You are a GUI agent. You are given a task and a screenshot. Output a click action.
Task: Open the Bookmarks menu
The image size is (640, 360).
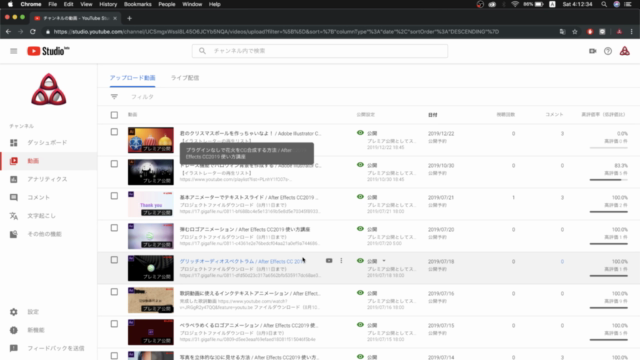click(138, 4)
